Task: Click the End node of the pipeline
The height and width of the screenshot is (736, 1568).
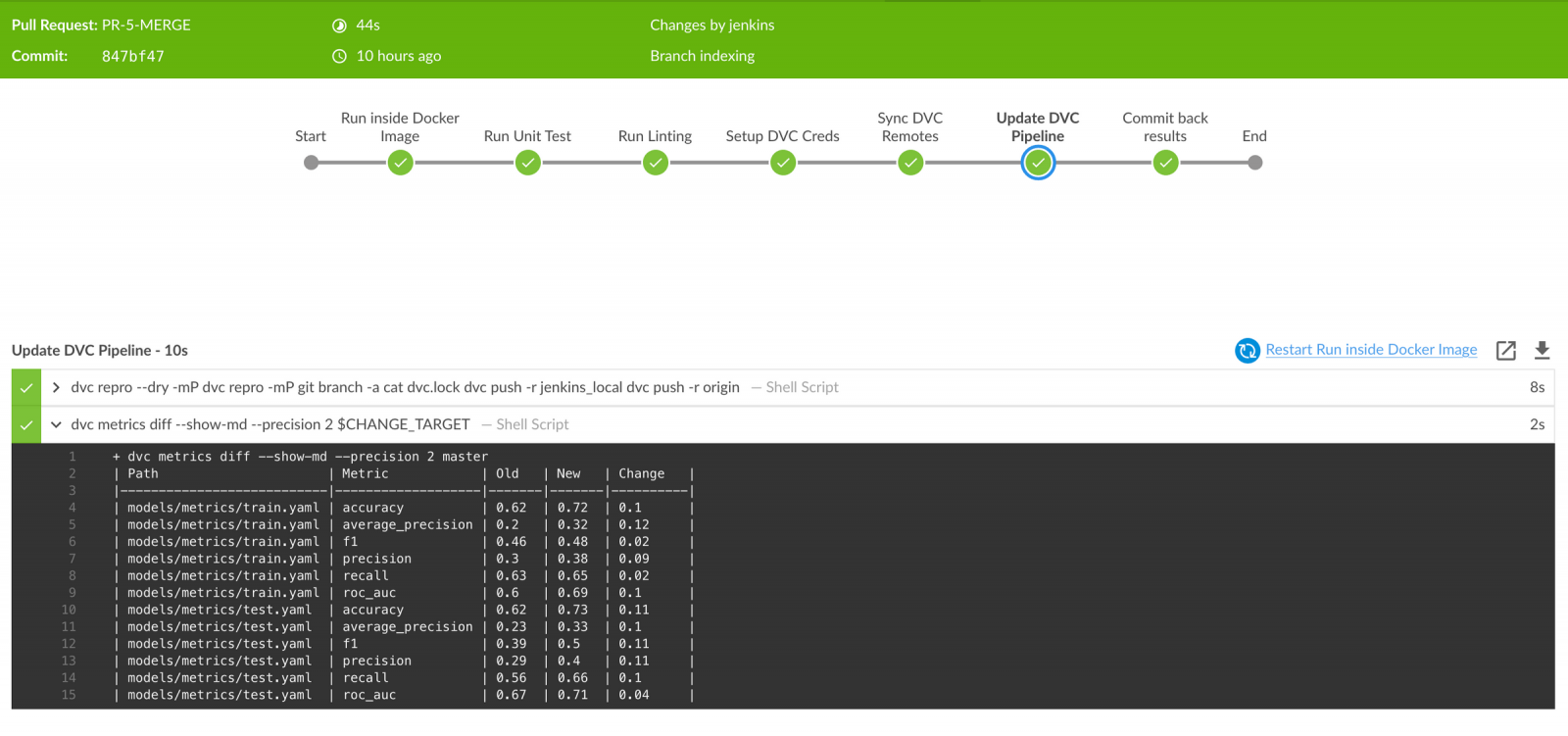Action: (1254, 163)
